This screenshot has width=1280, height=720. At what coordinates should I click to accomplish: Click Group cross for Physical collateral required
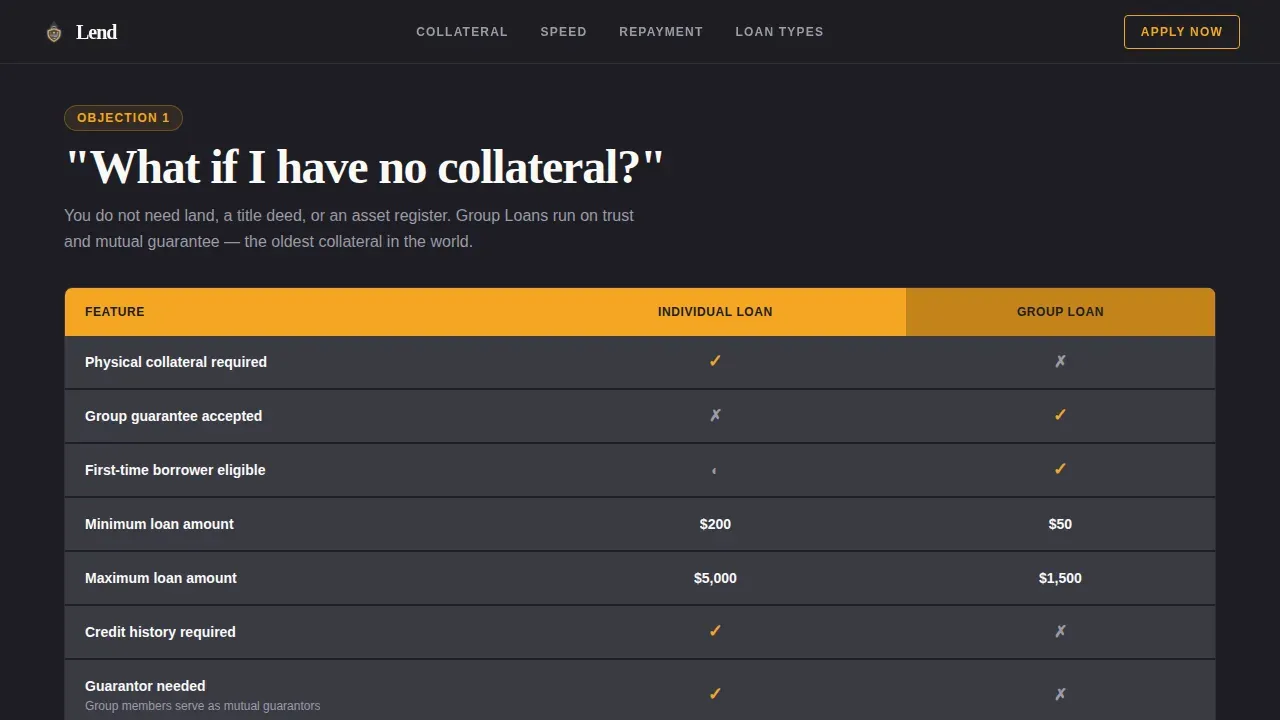pos(1060,362)
